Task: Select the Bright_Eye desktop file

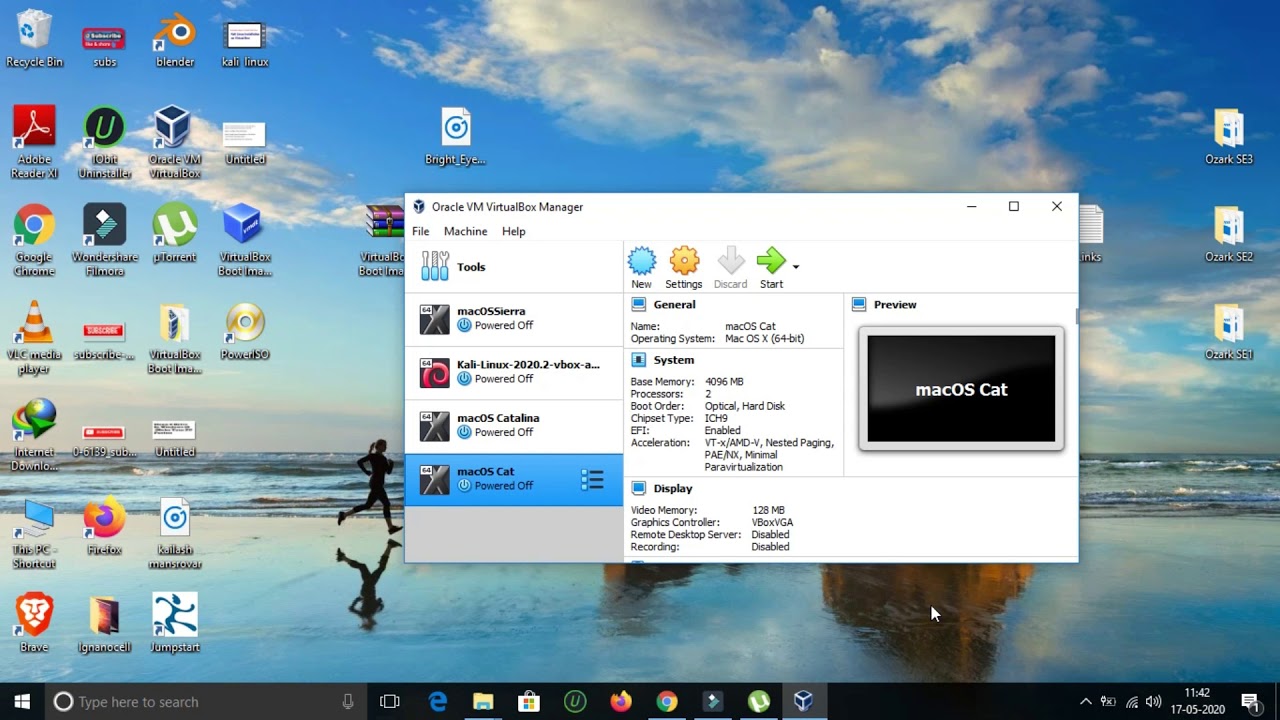Action: [x=456, y=137]
